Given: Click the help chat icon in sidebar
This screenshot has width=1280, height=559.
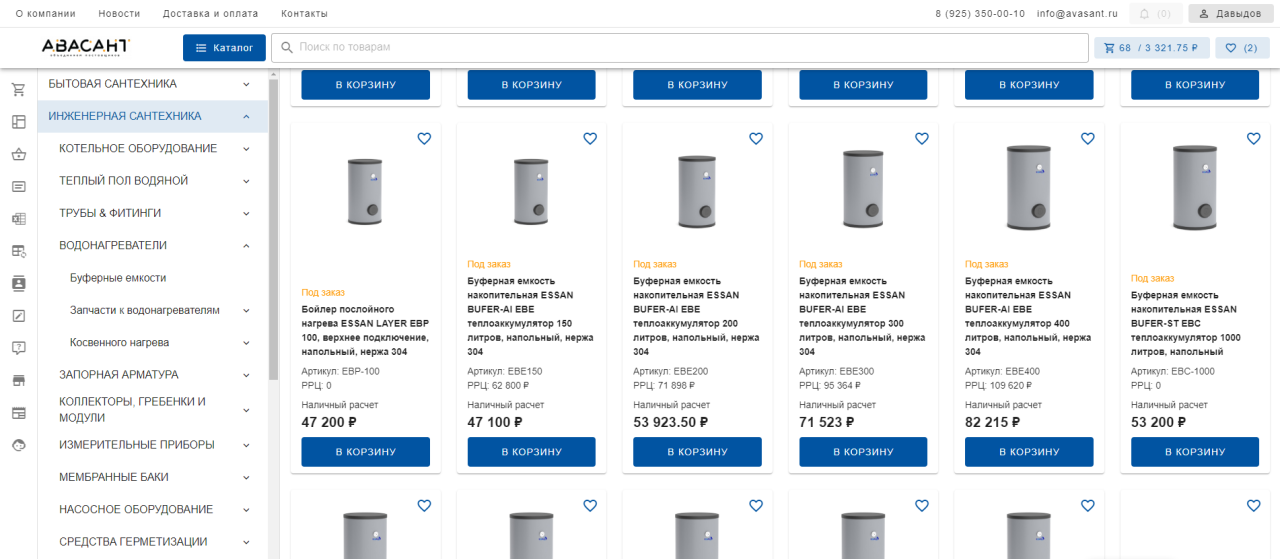Looking at the screenshot, I should pos(18,348).
